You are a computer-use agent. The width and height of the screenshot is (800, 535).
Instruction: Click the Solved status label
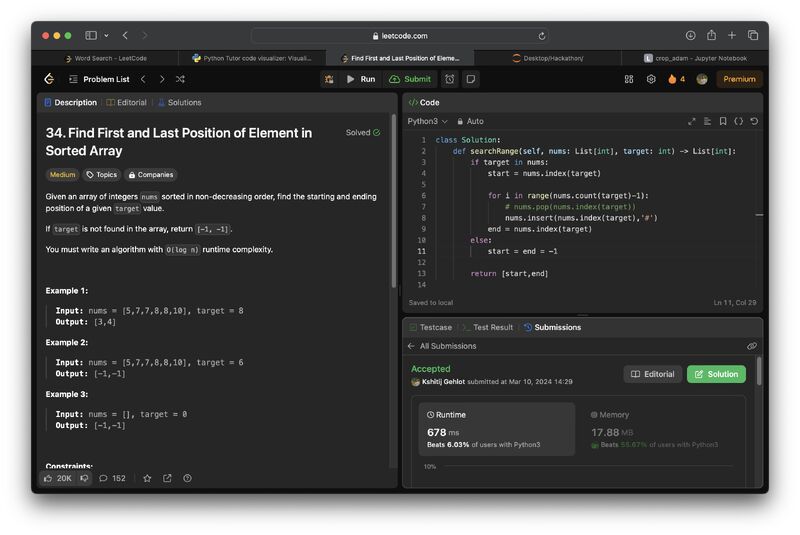363,133
